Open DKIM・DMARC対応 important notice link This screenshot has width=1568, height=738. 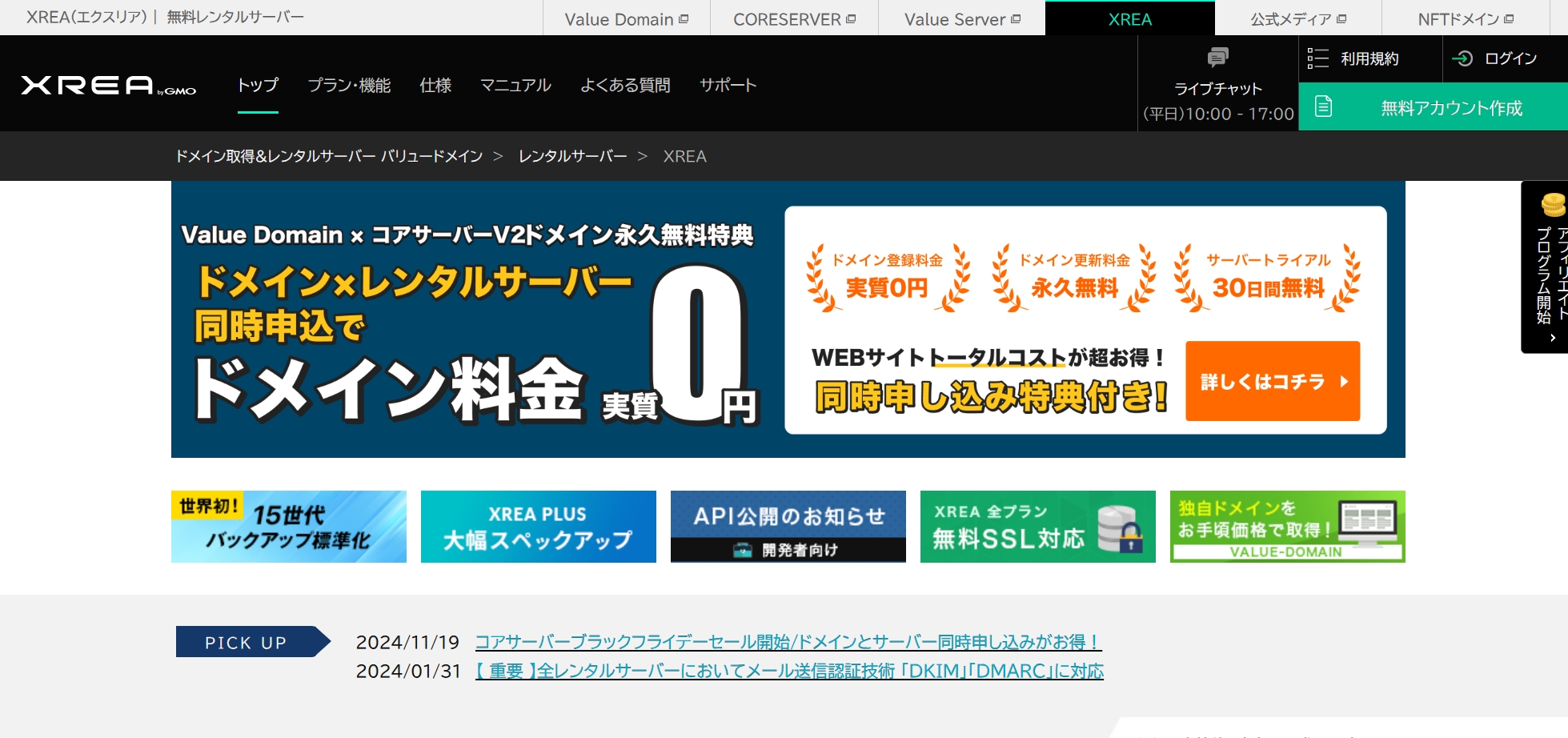tap(789, 671)
